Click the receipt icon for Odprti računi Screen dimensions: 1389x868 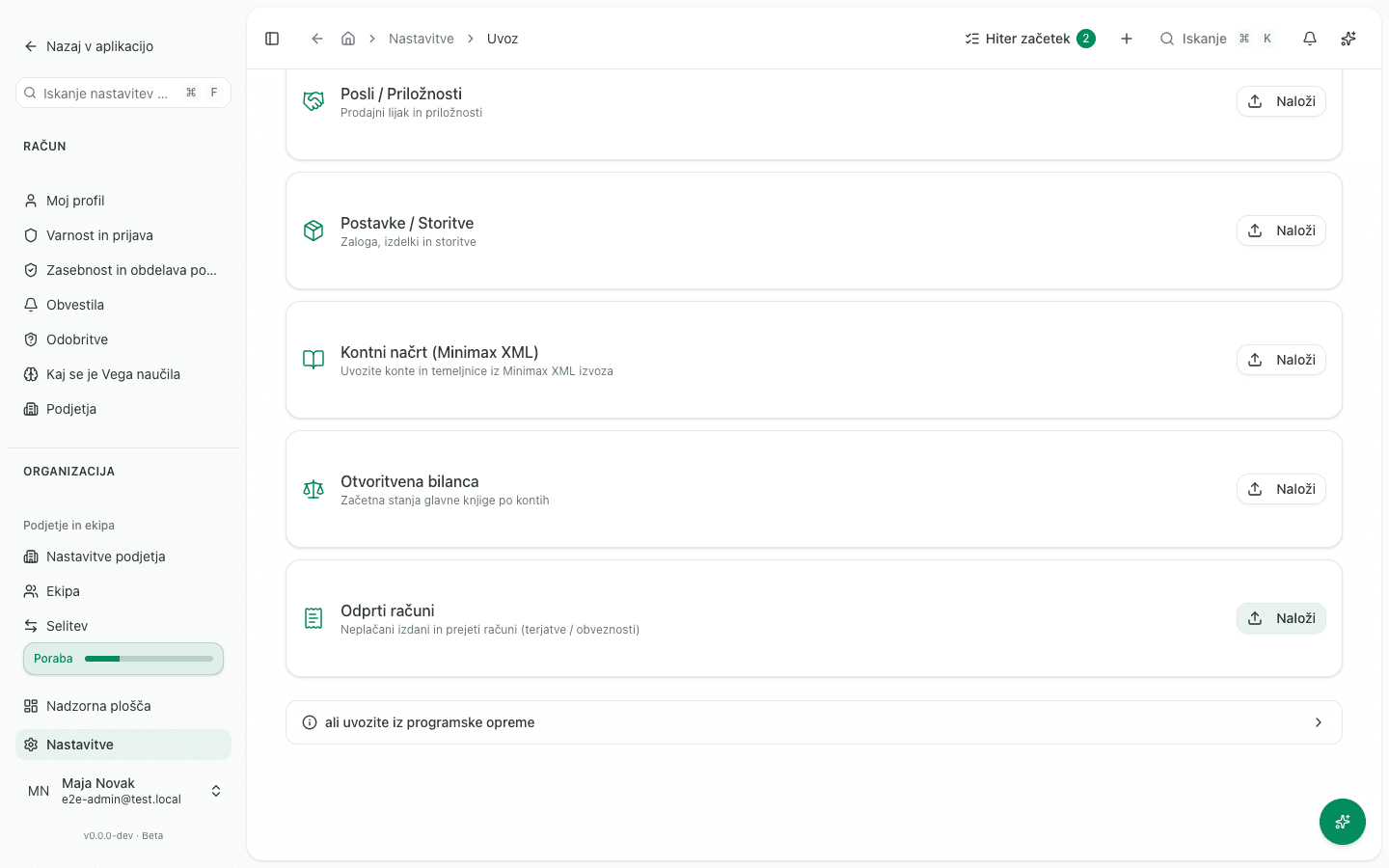tap(313, 618)
